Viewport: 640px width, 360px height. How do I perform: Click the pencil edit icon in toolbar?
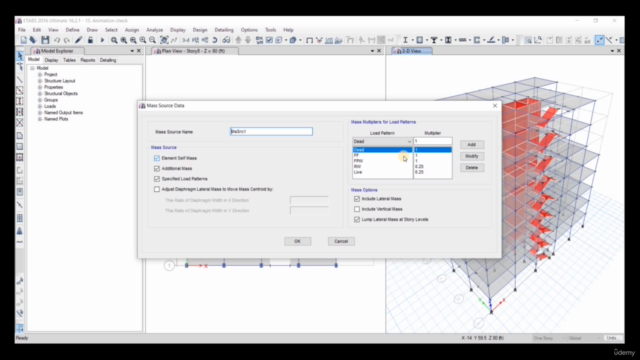point(78,40)
